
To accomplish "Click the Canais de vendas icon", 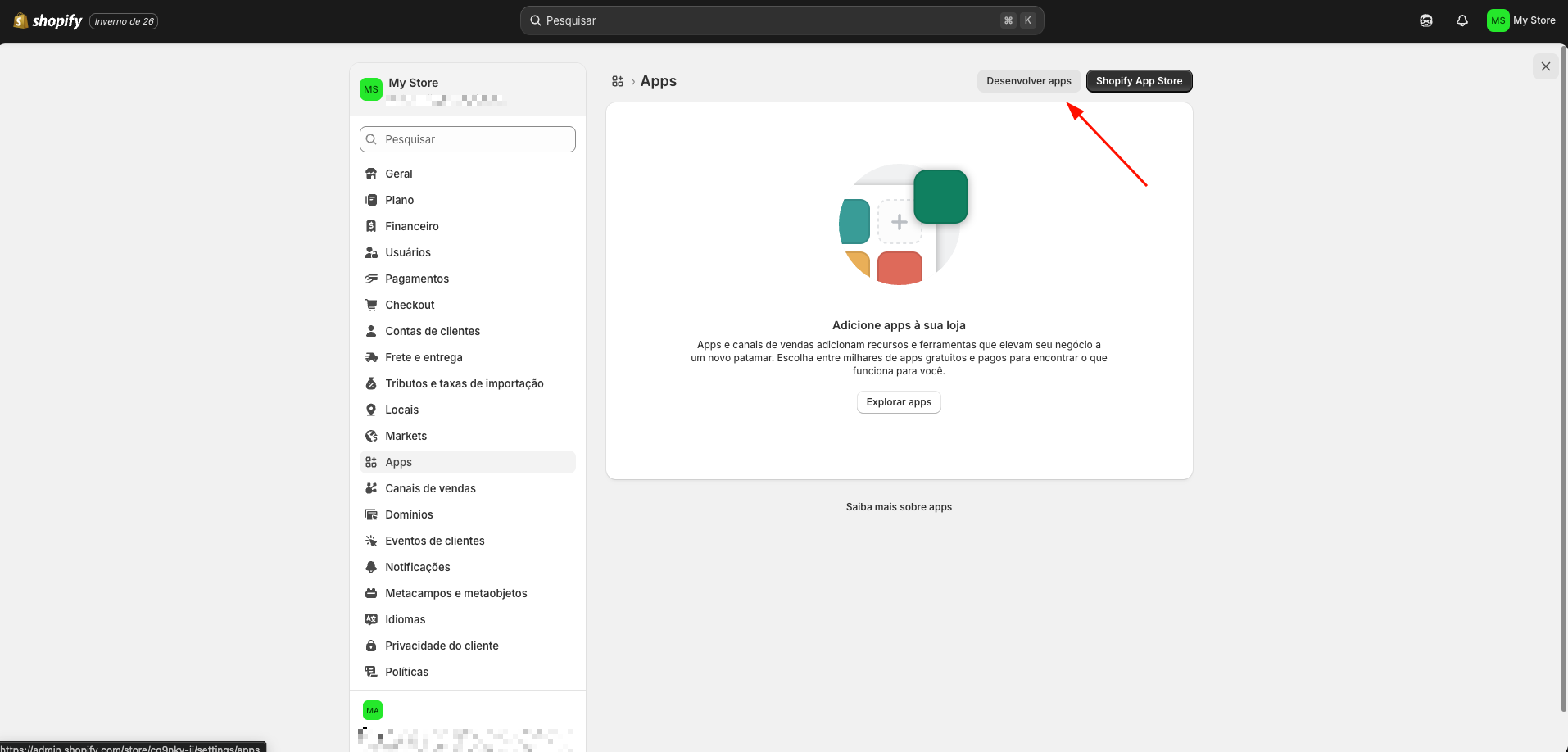I will 371,488.
